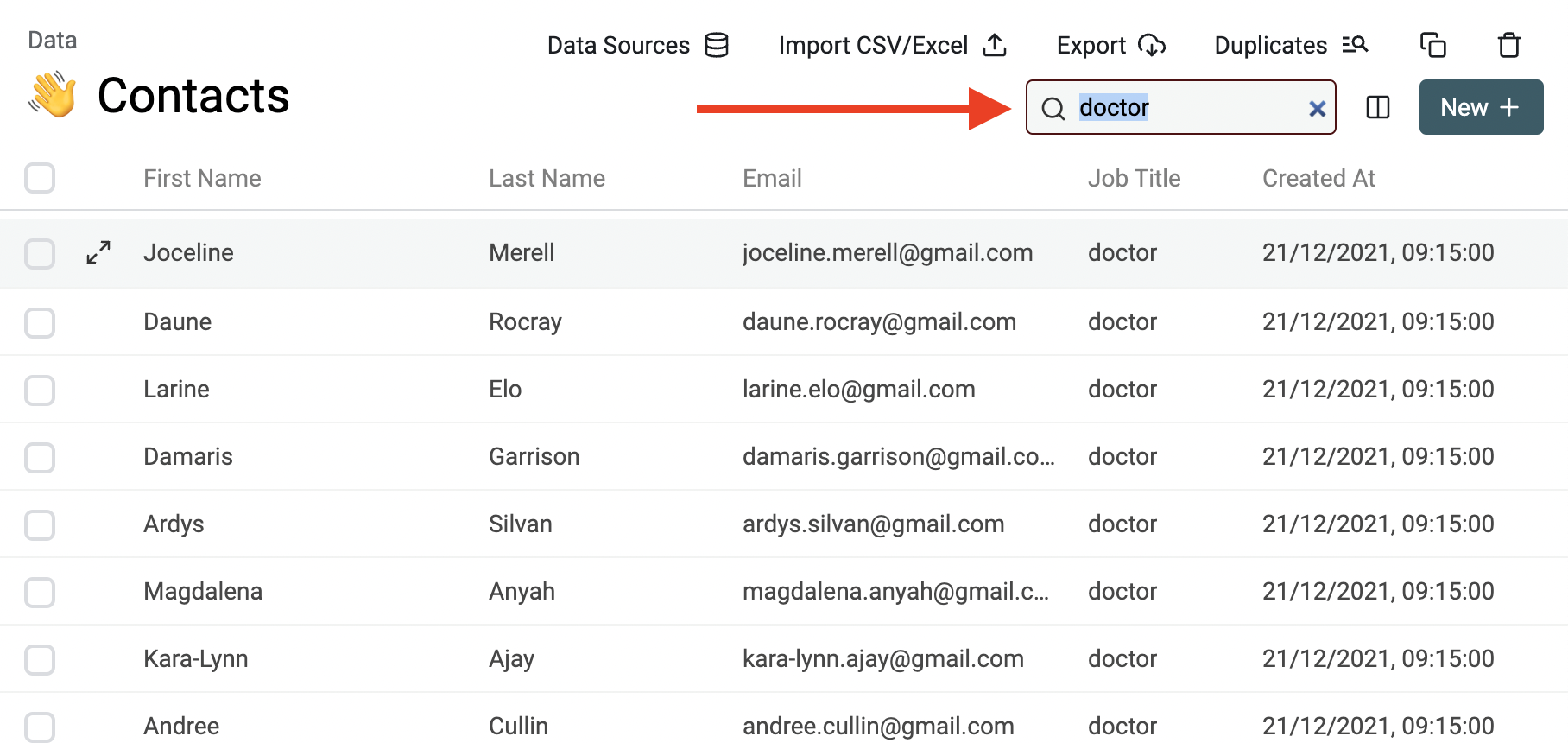Click the Job Title column header
Image resolution: width=1568 pixels, height=743 pixels.
pyautogui.click(x=1134, y=178)
